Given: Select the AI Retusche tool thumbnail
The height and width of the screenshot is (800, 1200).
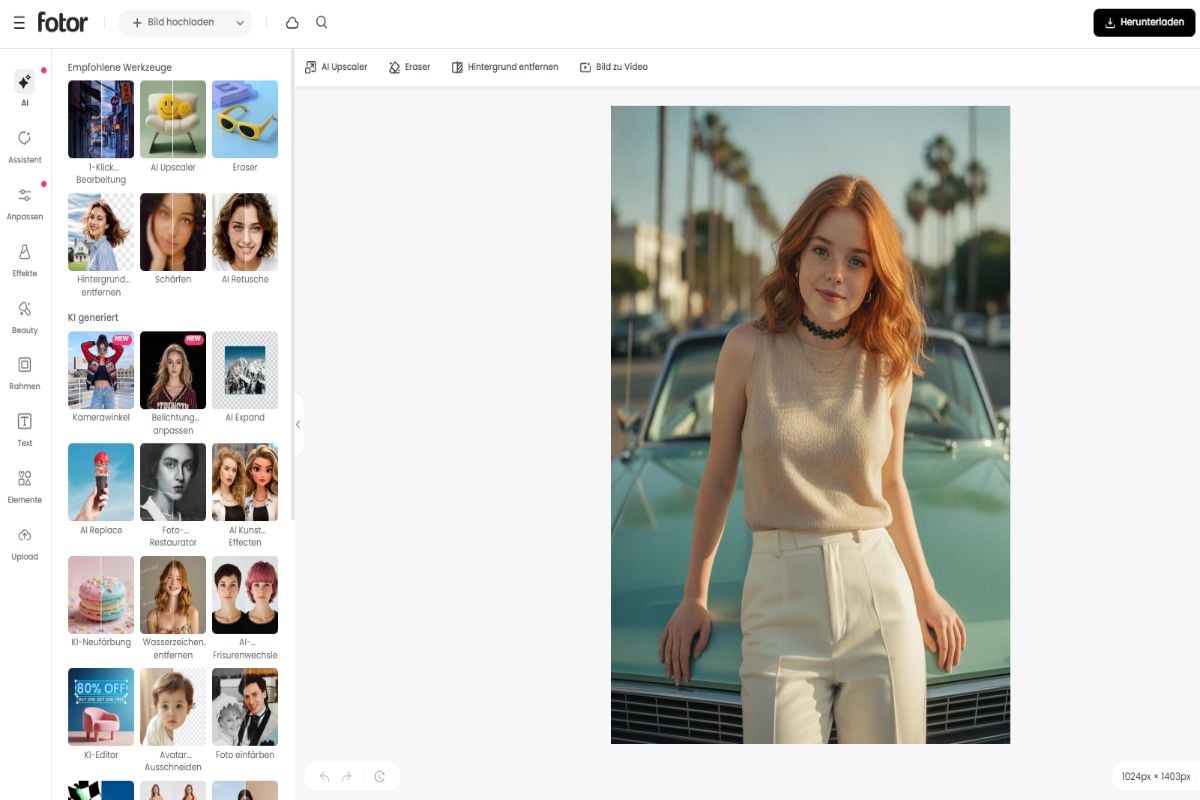Looking at the screenshot, I should (245, 232).
